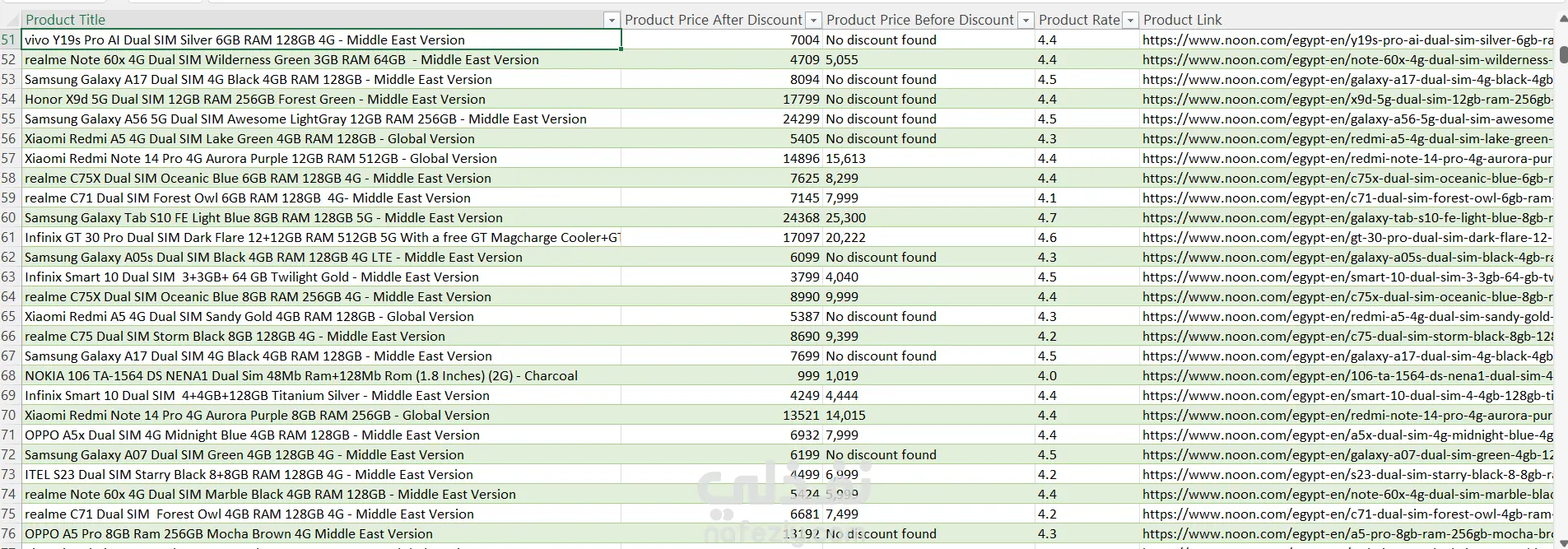Image resolution: width=1568 pixels, height=549 pixels.
Task: Select price before discount cell 14,015
Action: tap(928, 415)
